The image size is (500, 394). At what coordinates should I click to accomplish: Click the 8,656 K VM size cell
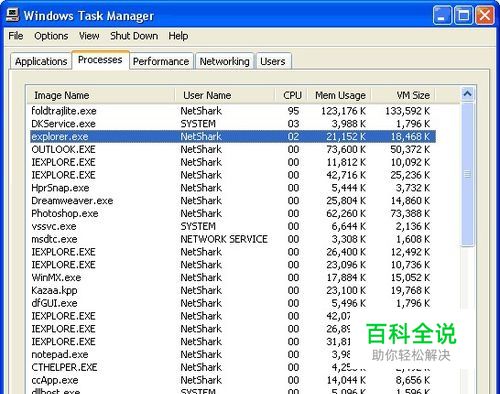click(x=413, y=380)
